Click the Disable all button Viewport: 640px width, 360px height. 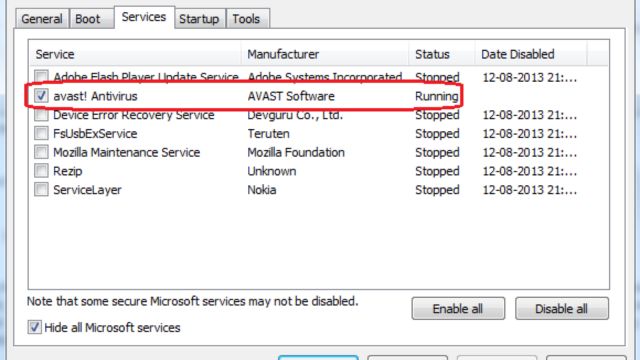(562, 309)
